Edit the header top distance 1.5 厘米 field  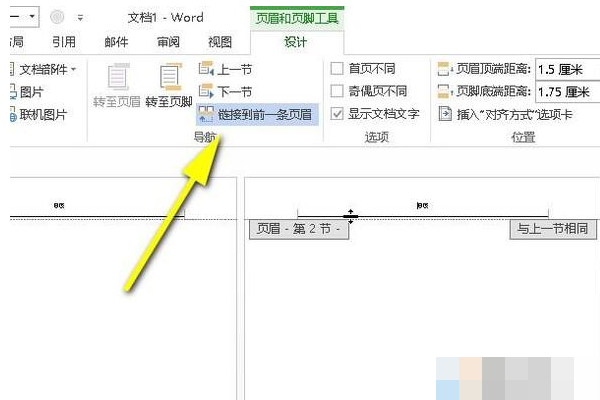pyautogui.click(x=567, y=69)
